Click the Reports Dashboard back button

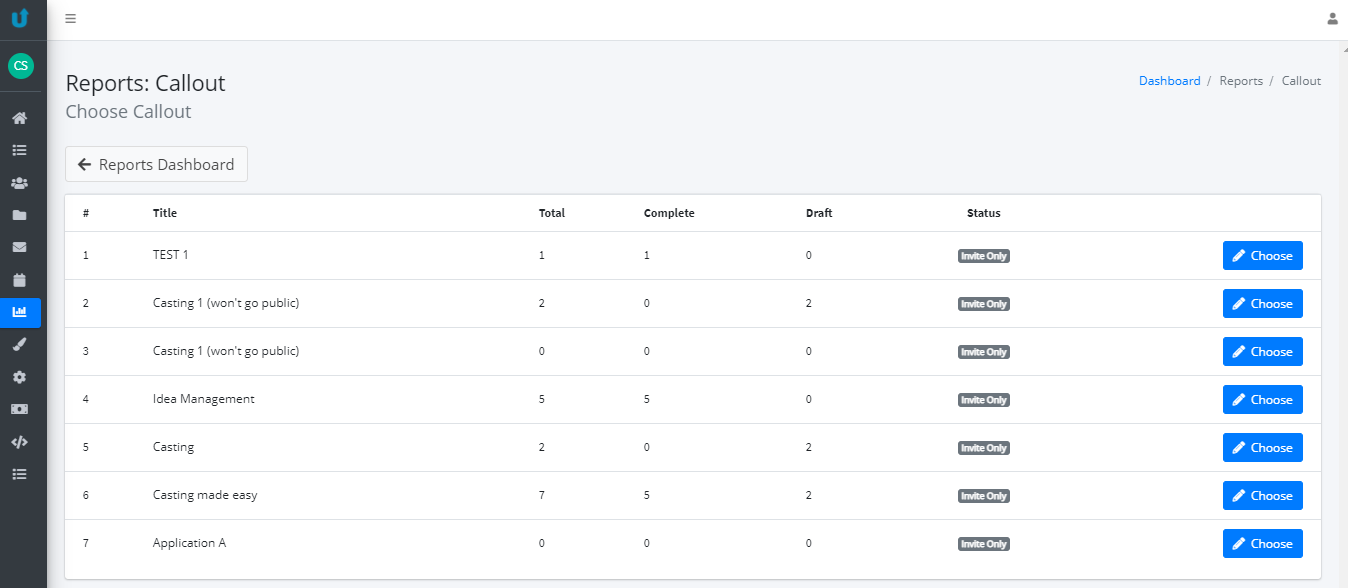pos(156,165)
